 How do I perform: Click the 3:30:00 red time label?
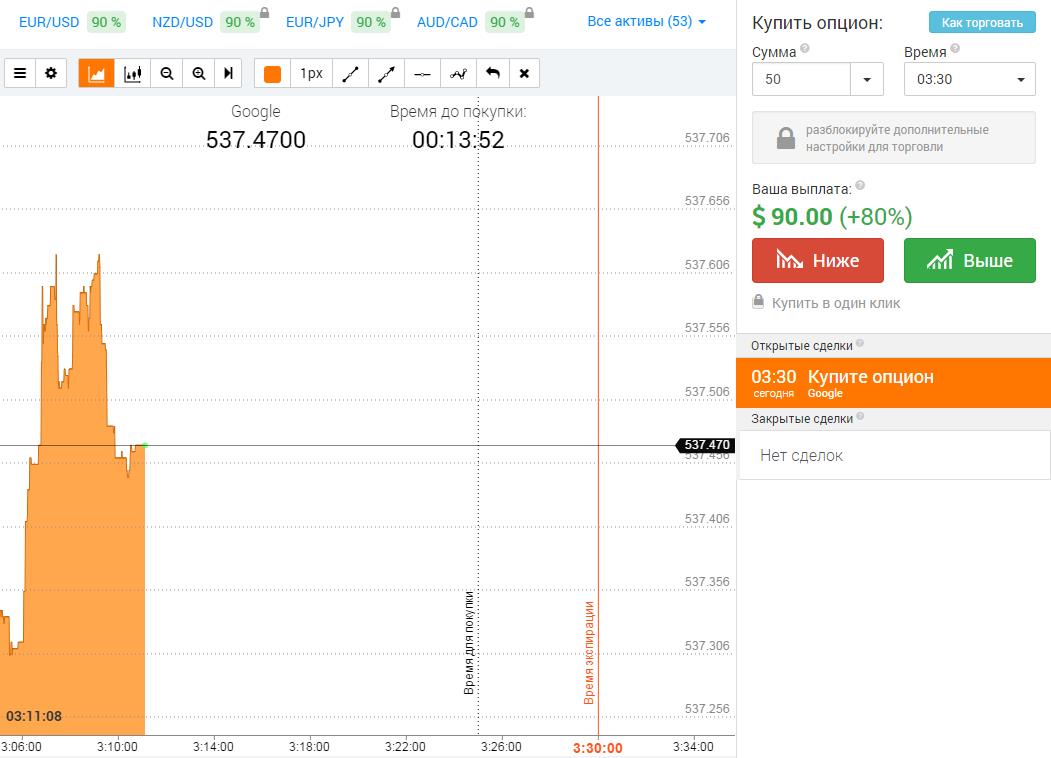[597, 748]
